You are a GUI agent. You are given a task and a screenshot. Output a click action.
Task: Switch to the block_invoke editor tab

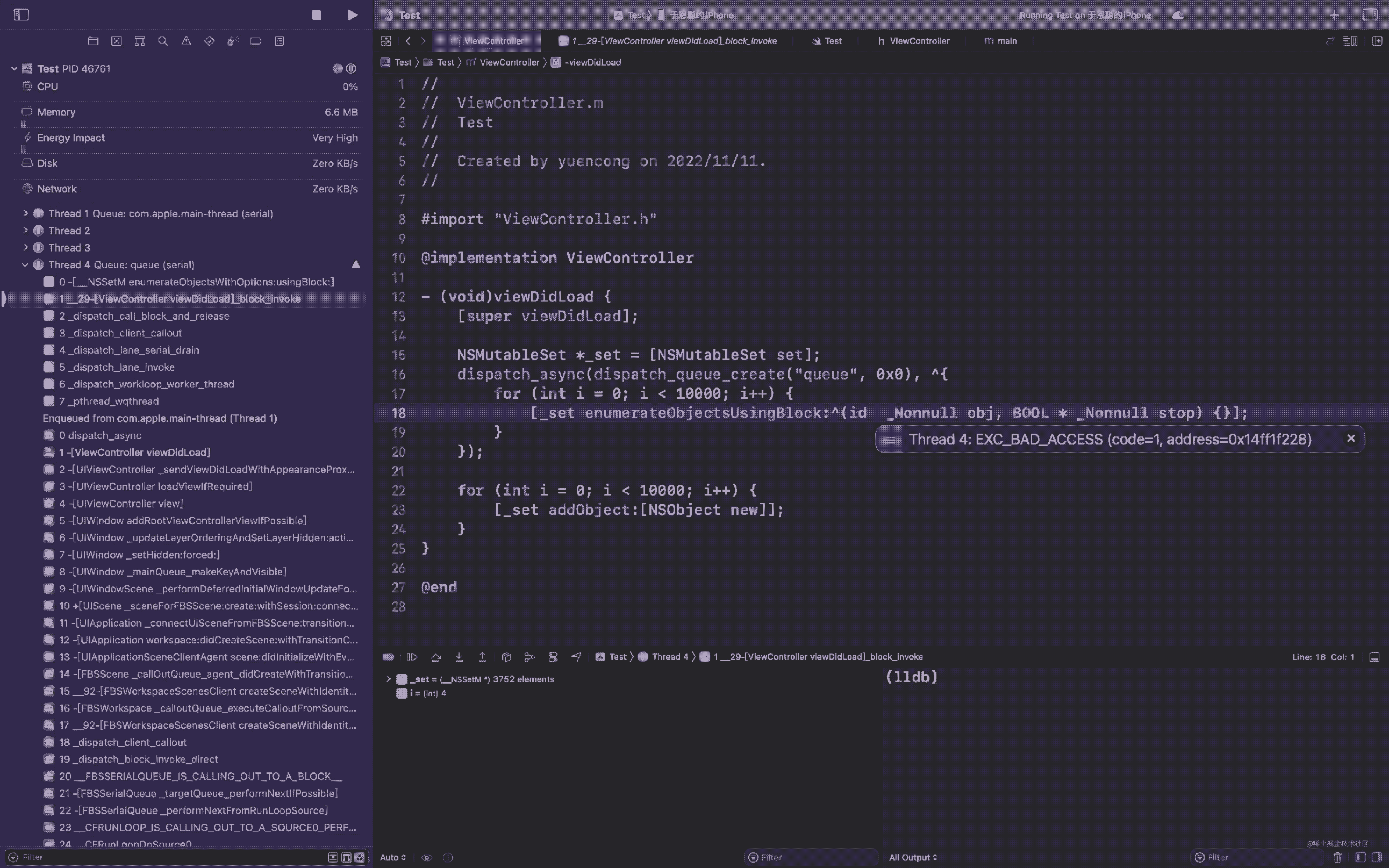pos(668,41)
